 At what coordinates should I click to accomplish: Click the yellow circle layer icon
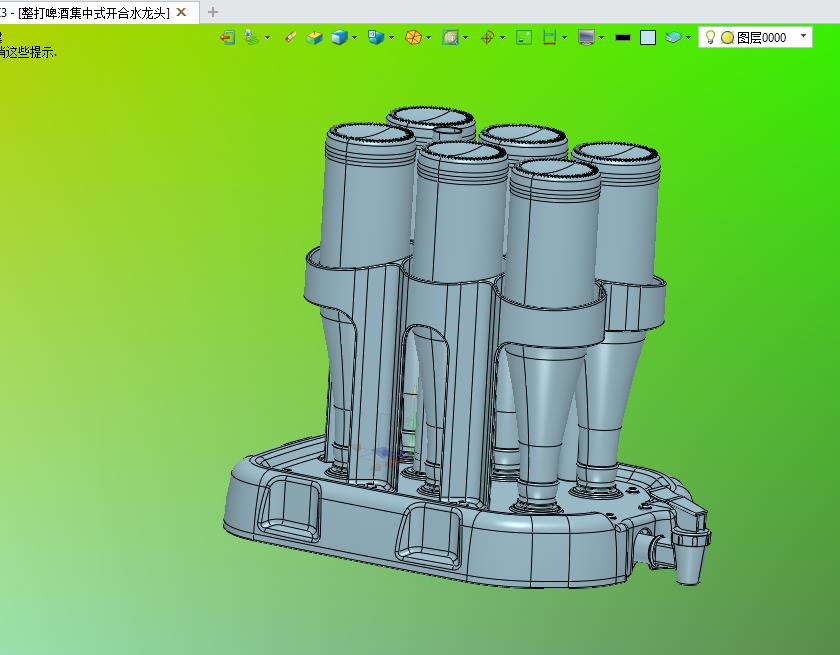click(727, 37)
